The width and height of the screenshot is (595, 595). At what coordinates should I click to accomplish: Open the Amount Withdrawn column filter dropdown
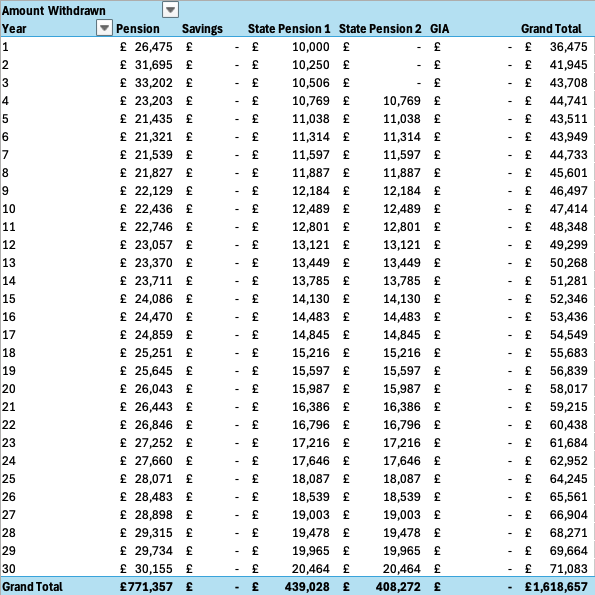pos(170,10)
